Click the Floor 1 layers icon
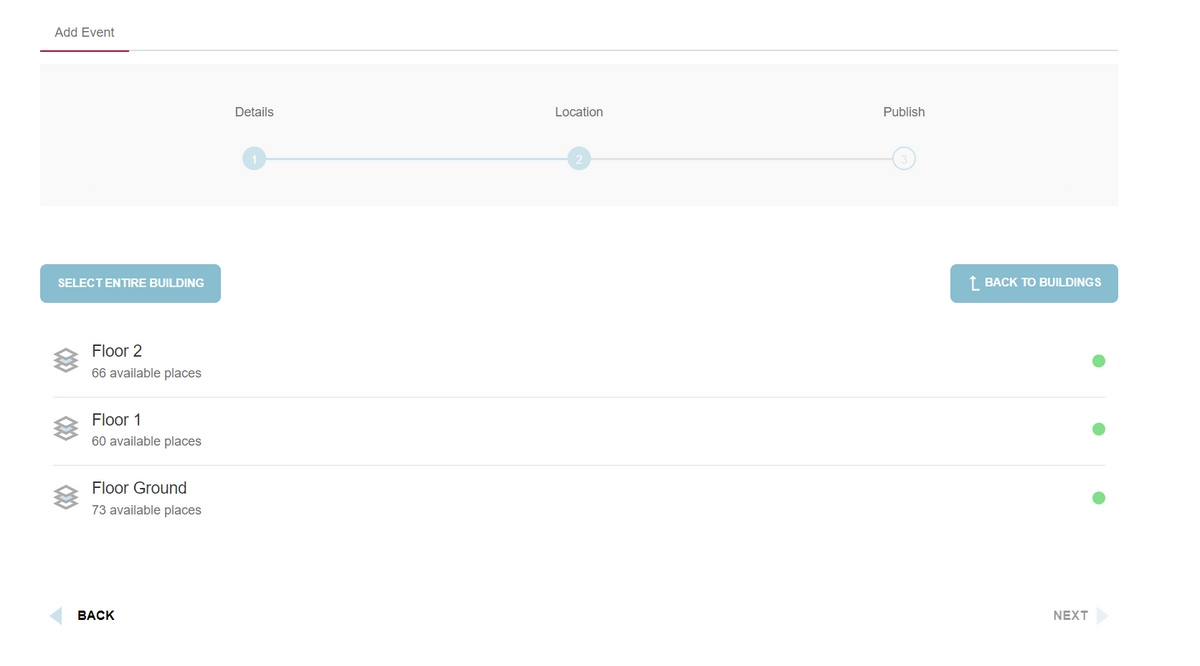The width and height of the screenshot is (1200, 666). click(66, 429)
